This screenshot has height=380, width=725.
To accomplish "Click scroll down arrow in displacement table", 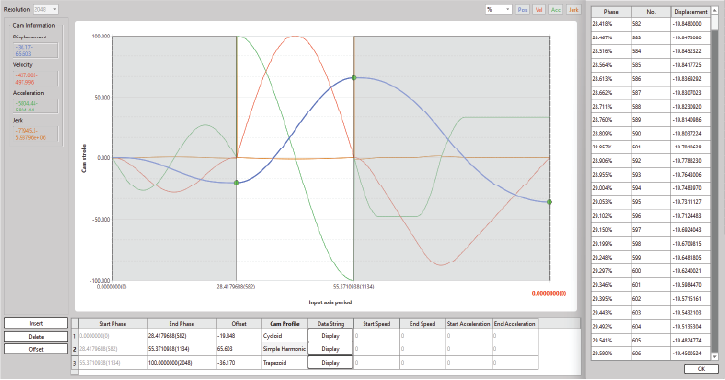I will 715,356.
